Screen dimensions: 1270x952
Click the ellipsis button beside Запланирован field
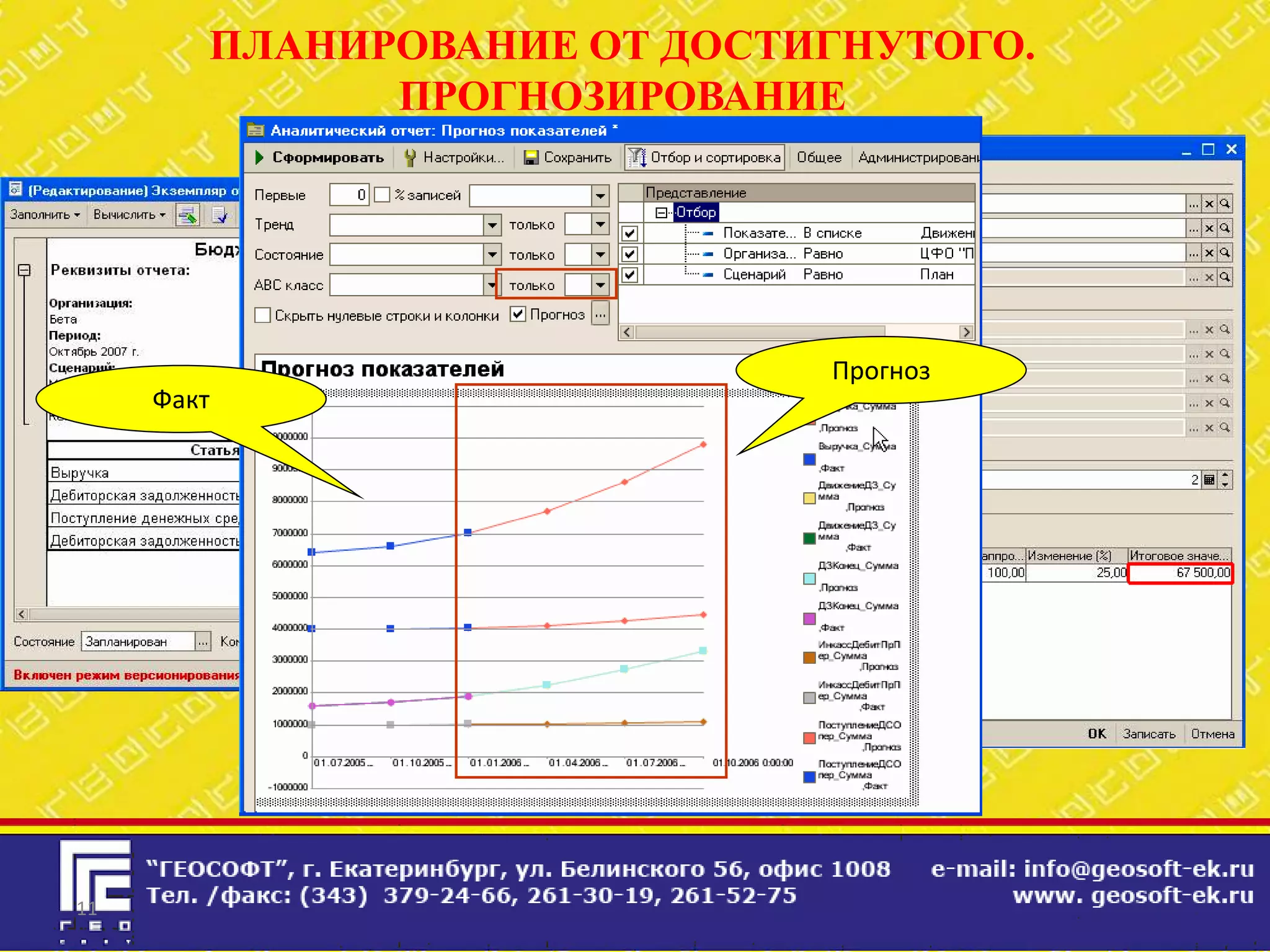(x=203, y=641)
